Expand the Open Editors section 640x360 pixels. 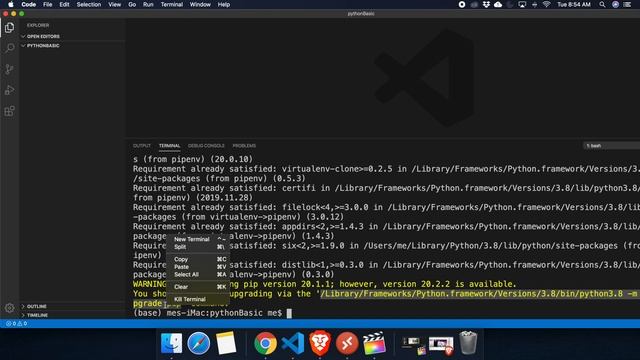click(x=43, y=36)
